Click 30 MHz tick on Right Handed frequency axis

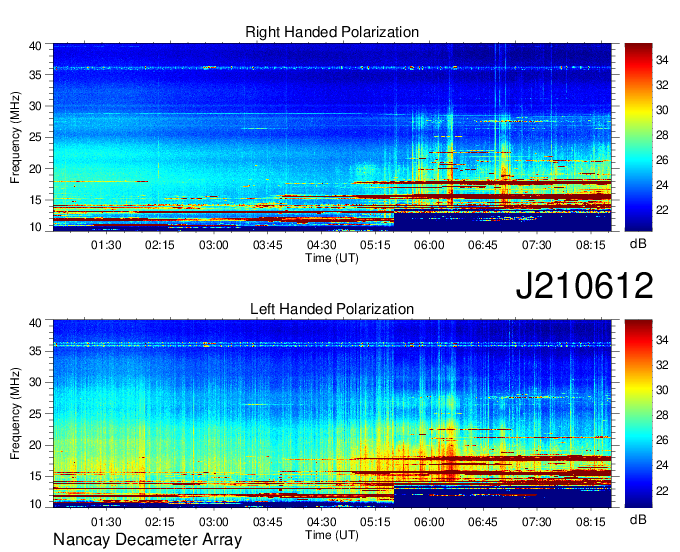click(x=36, y=106)
